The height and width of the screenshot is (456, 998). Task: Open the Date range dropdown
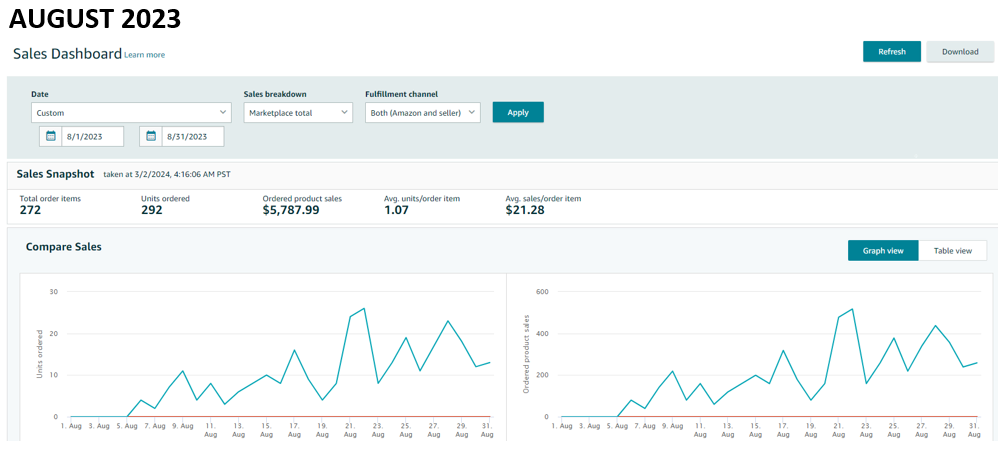131,113
